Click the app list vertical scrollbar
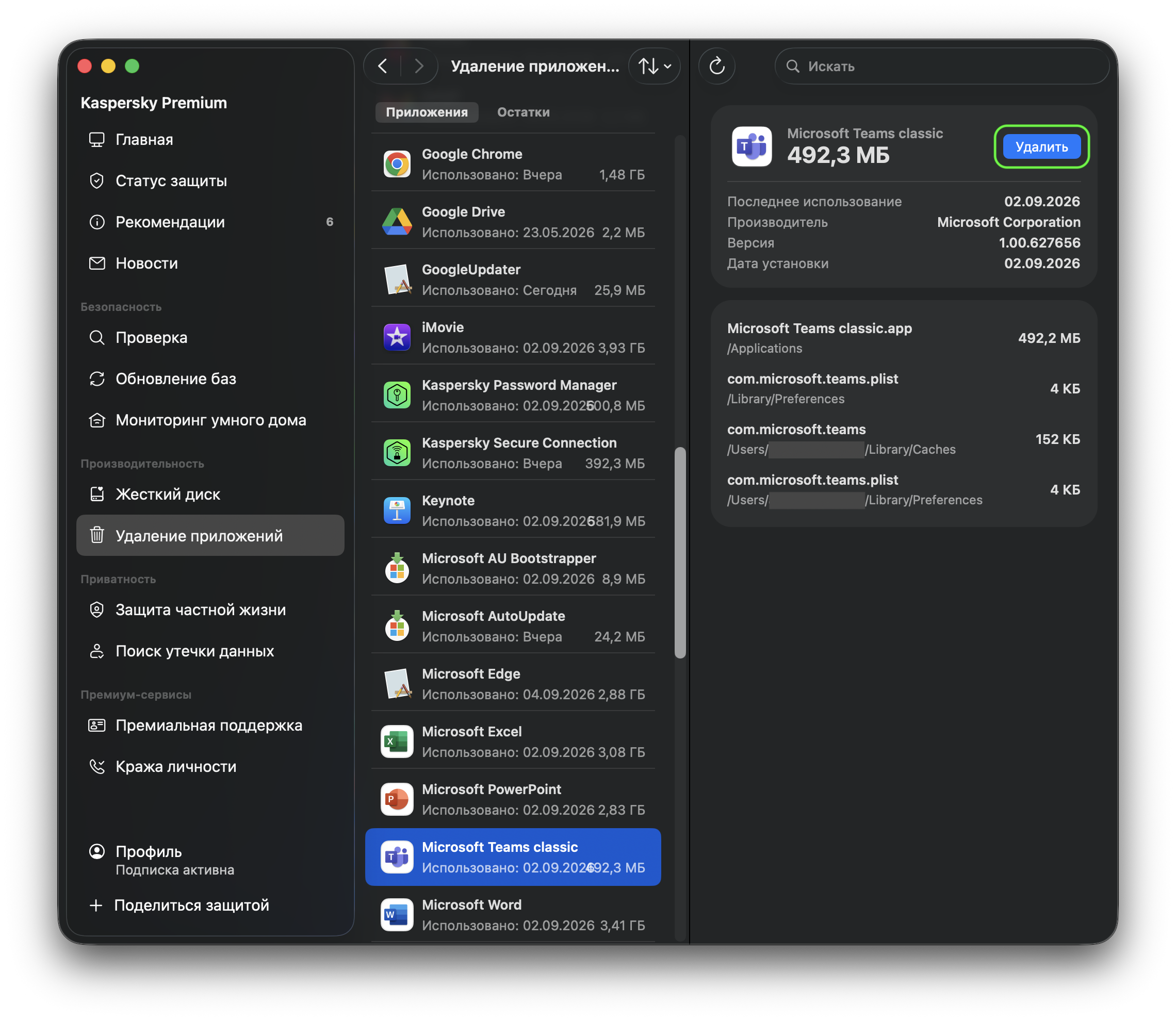Screen dimensions: 1176x1021 (x=680, y=553)
